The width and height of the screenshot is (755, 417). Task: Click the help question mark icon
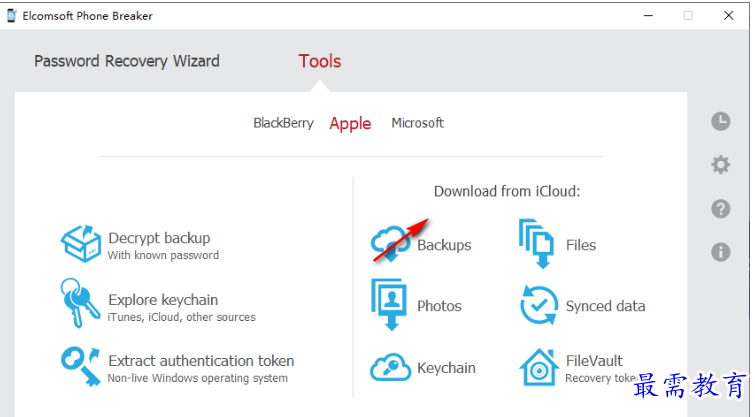point(721,208)
